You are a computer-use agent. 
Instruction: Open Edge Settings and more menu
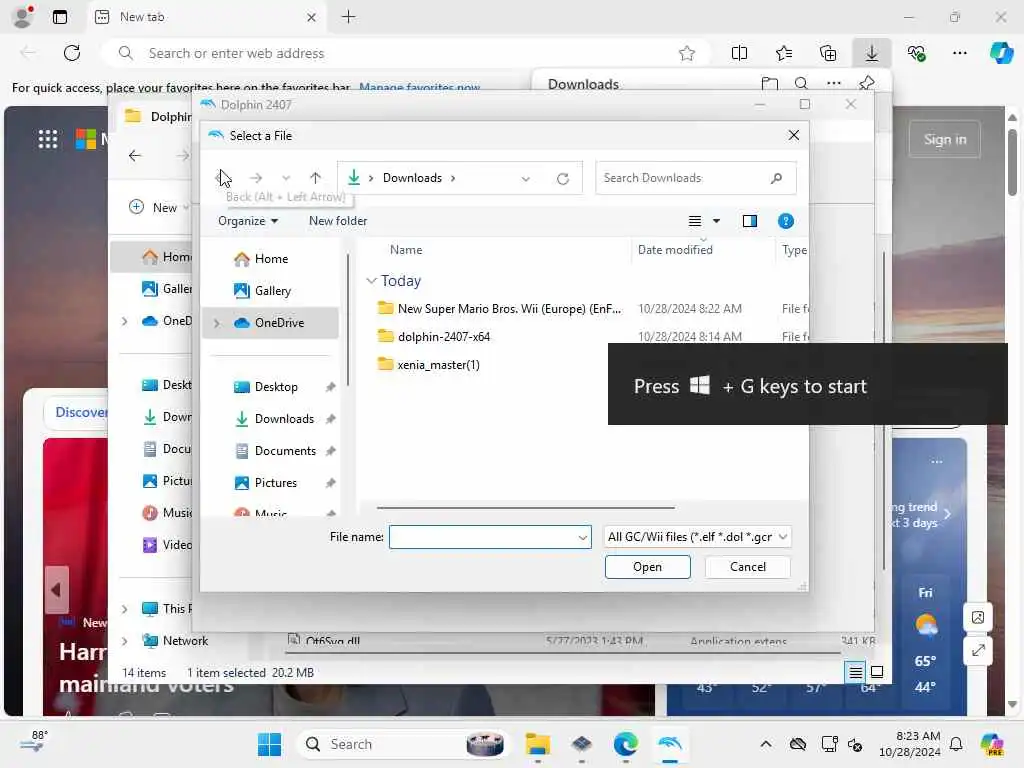959,54
